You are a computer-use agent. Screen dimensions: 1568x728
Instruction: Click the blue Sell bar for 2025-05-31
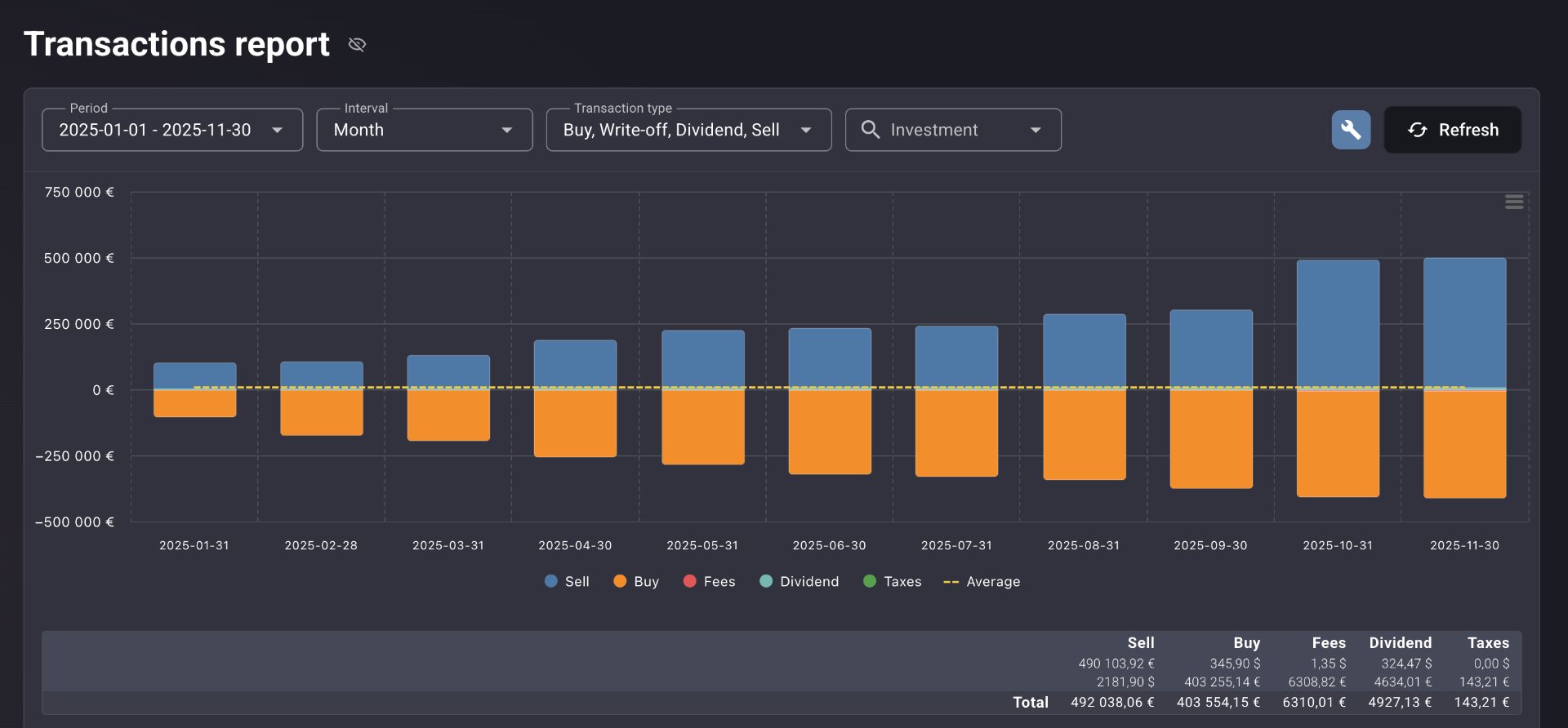[x=703, y=359]
